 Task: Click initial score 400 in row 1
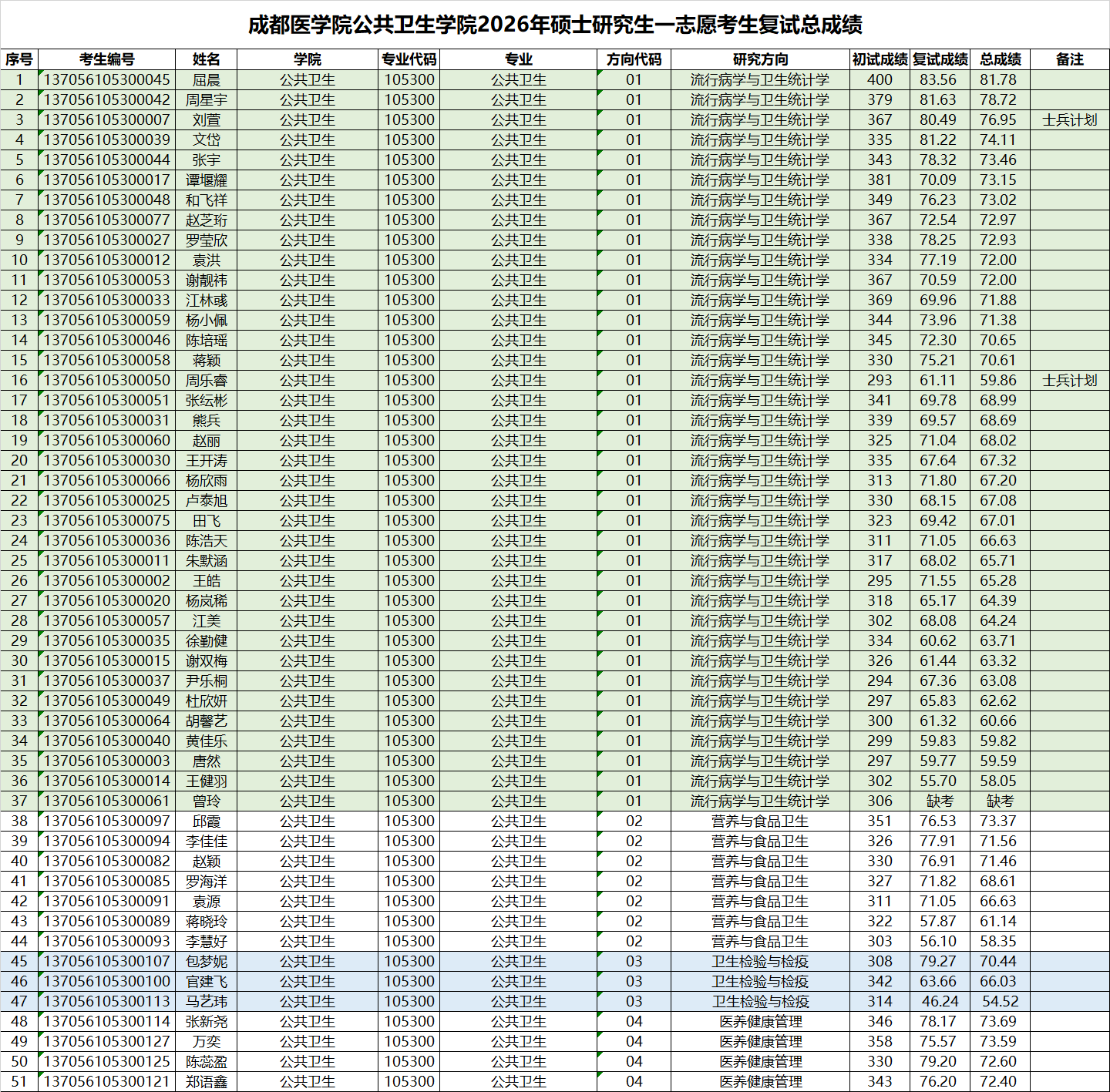(879, 79)
